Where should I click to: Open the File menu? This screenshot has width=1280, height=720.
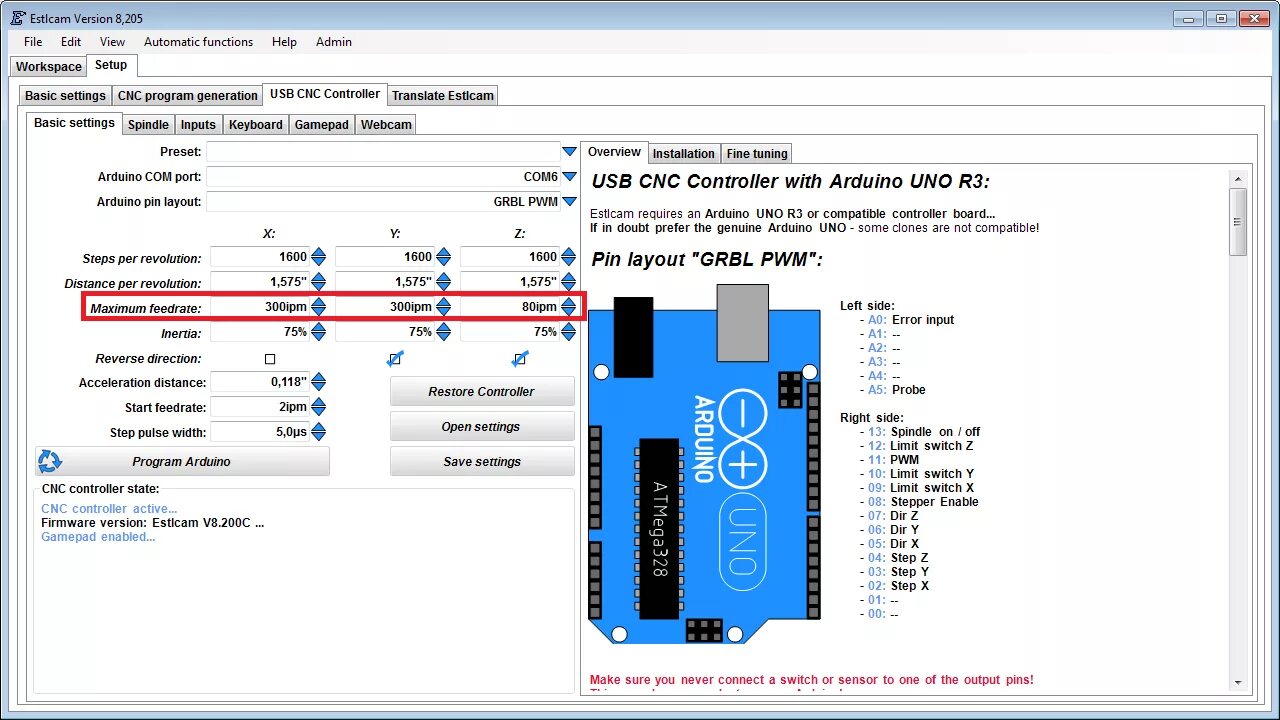tap(33, 42)
